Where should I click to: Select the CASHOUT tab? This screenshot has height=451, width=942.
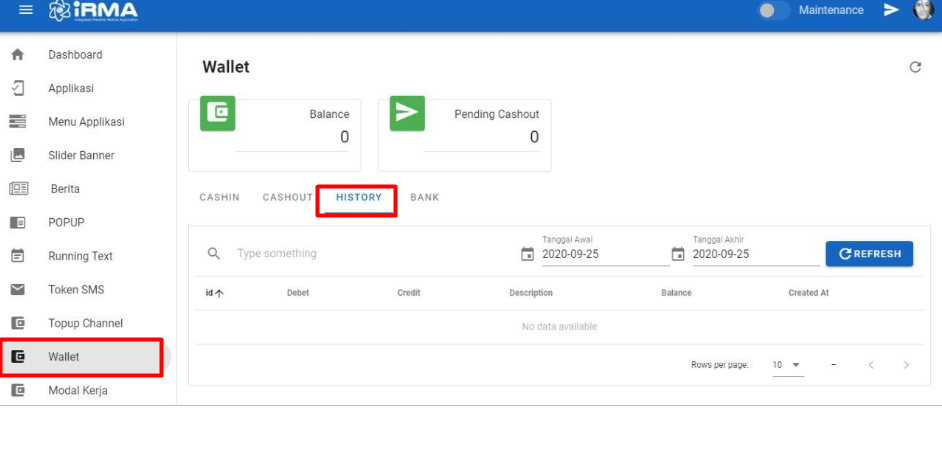click(288, 198)
